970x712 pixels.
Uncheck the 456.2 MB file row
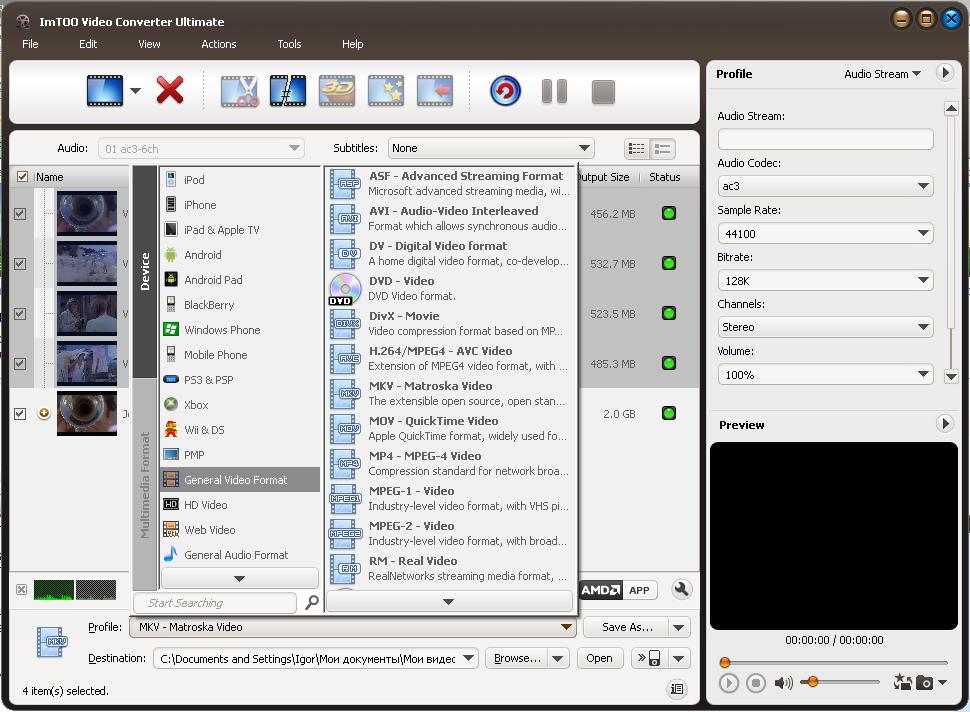20,214
